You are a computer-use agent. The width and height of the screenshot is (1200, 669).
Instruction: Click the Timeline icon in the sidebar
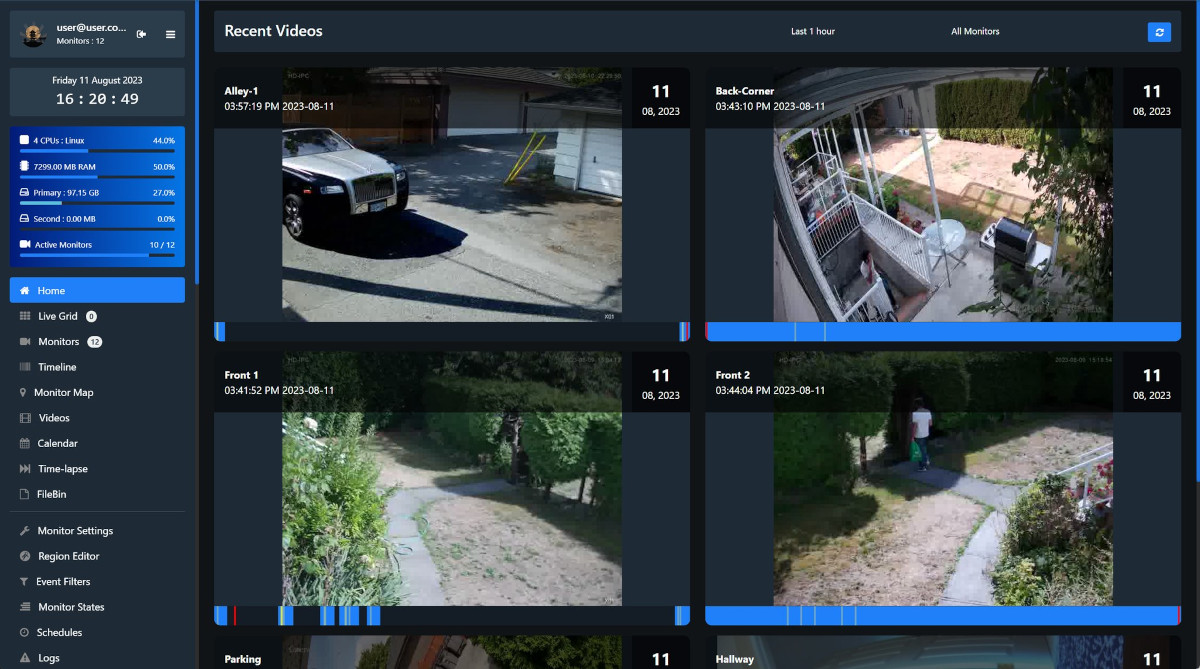click(25, 367)
